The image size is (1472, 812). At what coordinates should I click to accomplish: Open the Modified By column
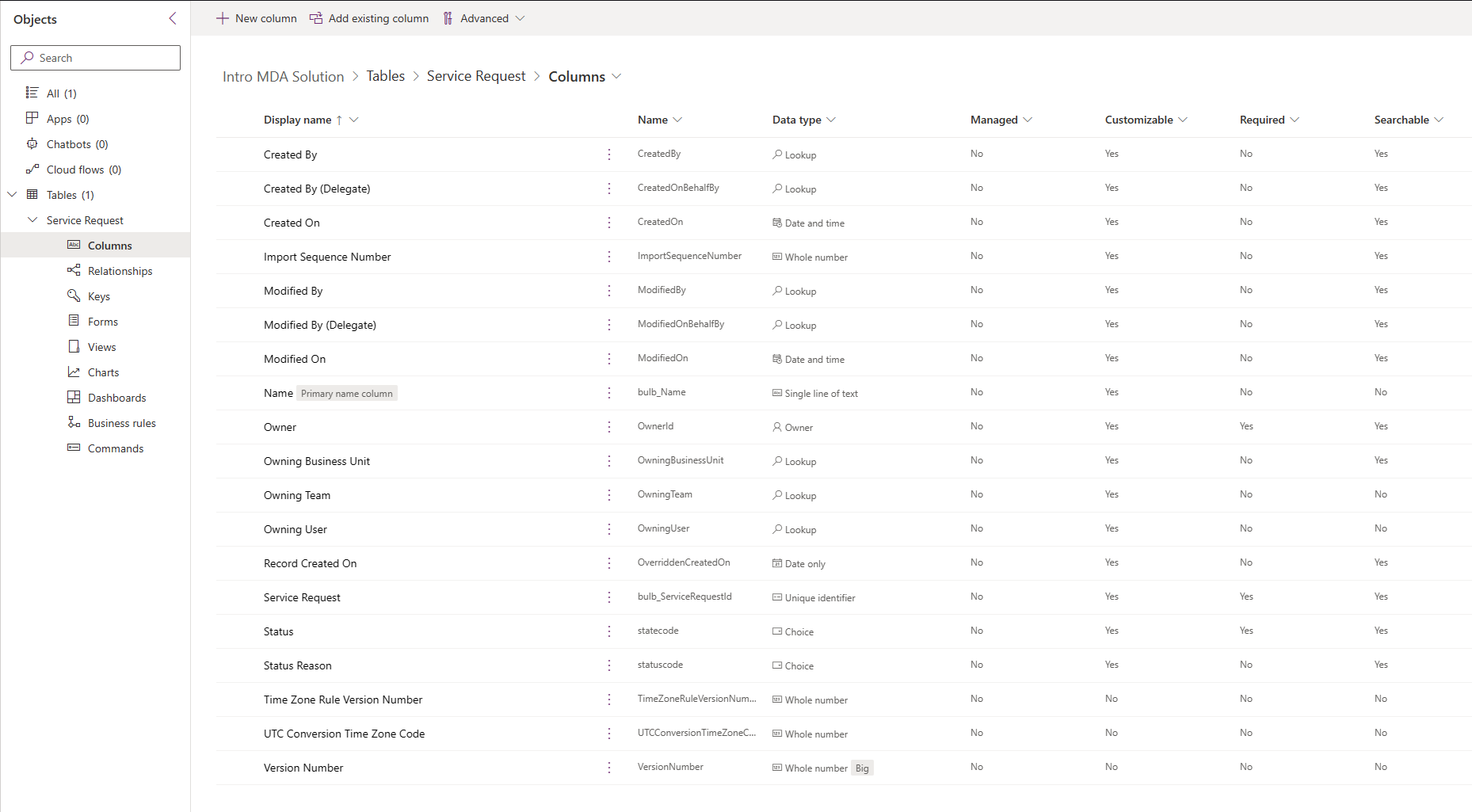click(x=293, y=291)
